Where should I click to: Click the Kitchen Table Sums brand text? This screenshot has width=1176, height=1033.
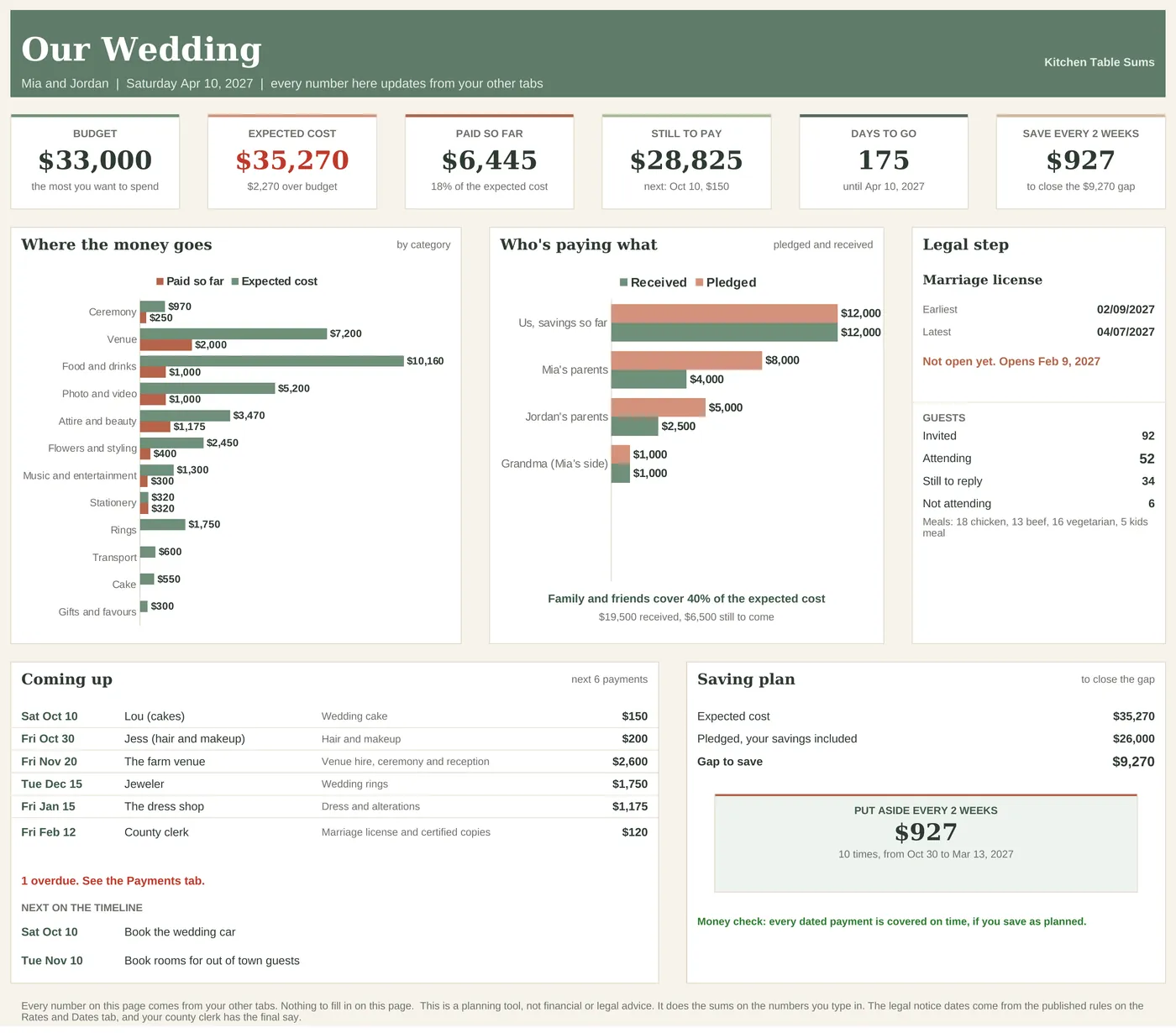pos(1099,62)
